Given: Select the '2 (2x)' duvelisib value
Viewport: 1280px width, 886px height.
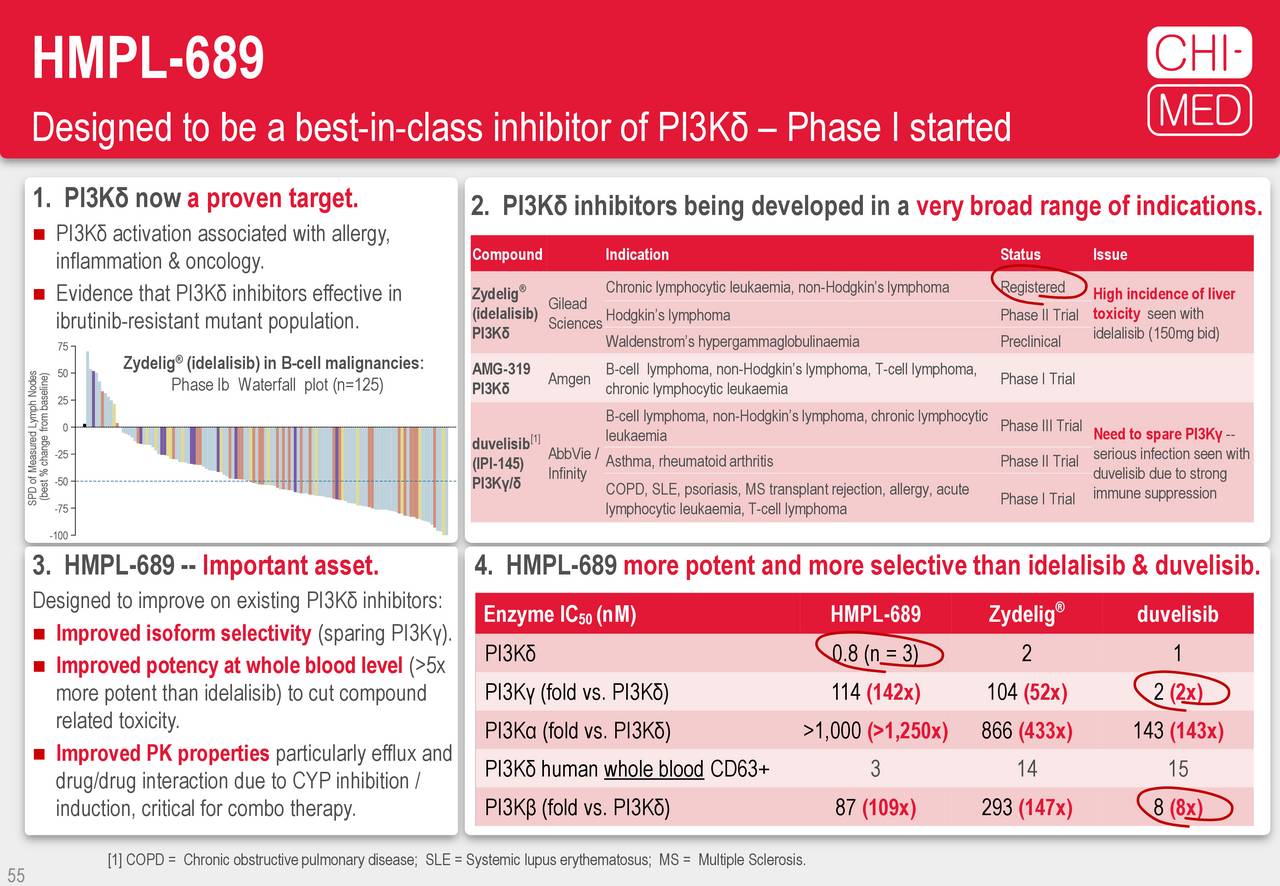Looking at the screenshot, I should tap(1177, 692).
